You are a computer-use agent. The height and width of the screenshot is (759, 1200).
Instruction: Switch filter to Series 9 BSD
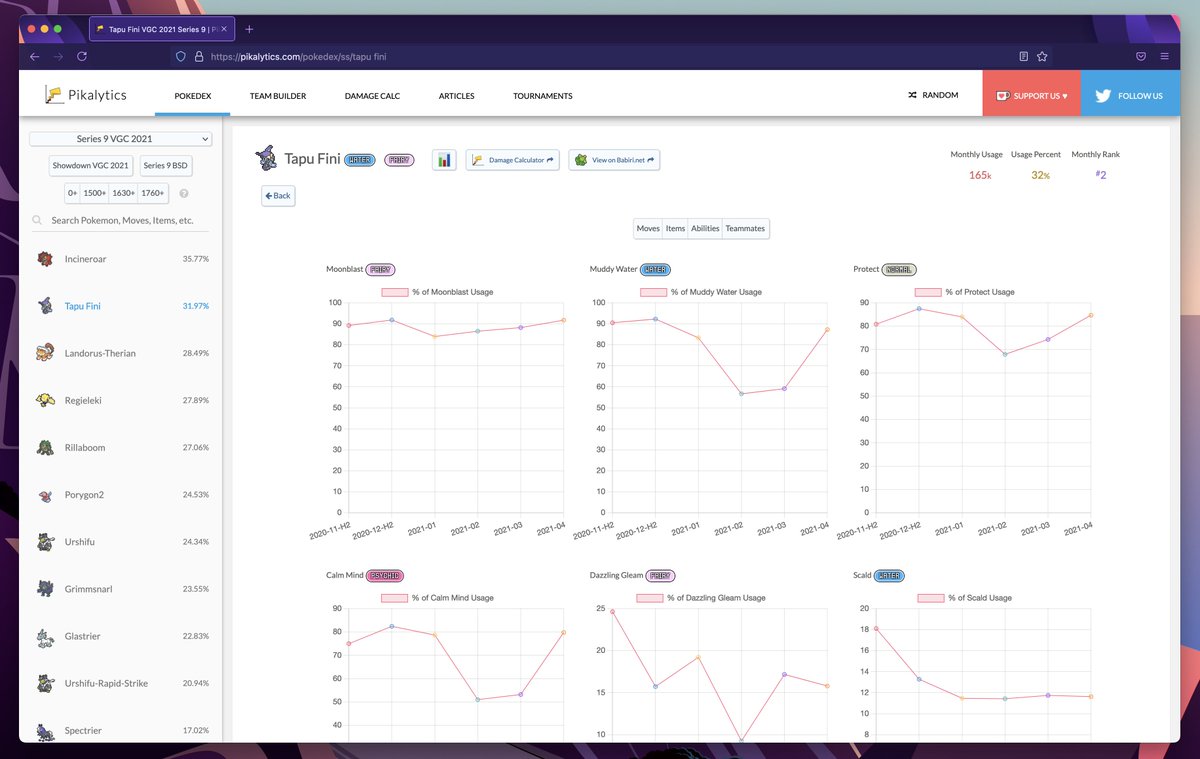(x=165, y=165)
